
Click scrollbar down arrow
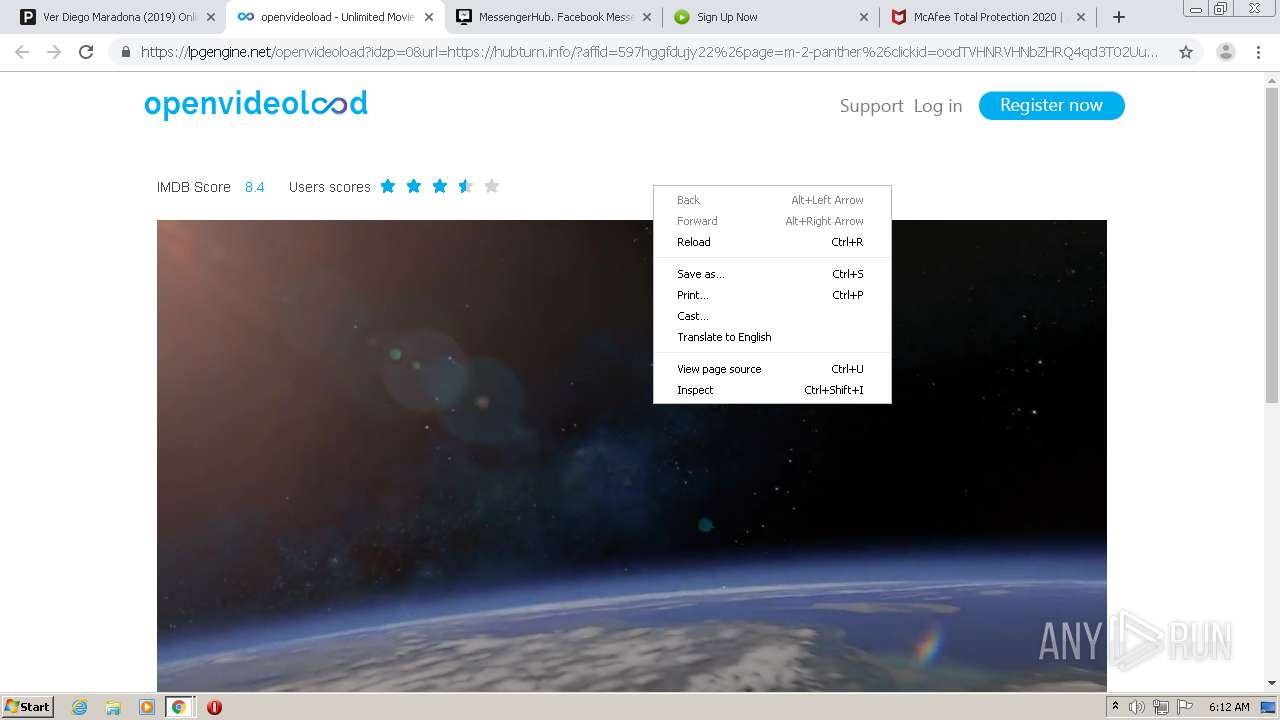coord(1272,683)
